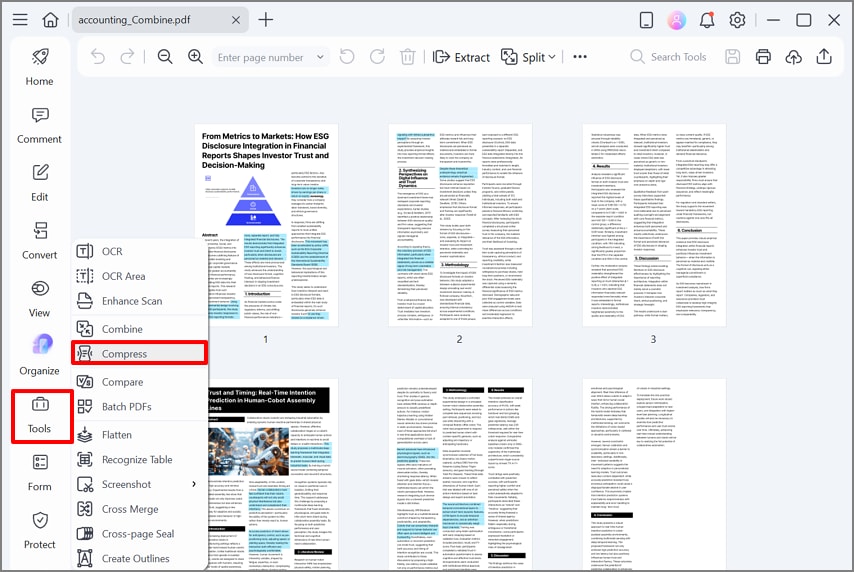Open the Tools sidebar section
Image resolution: width=854 pixels, height=572 pixels.
pos(42,417)
